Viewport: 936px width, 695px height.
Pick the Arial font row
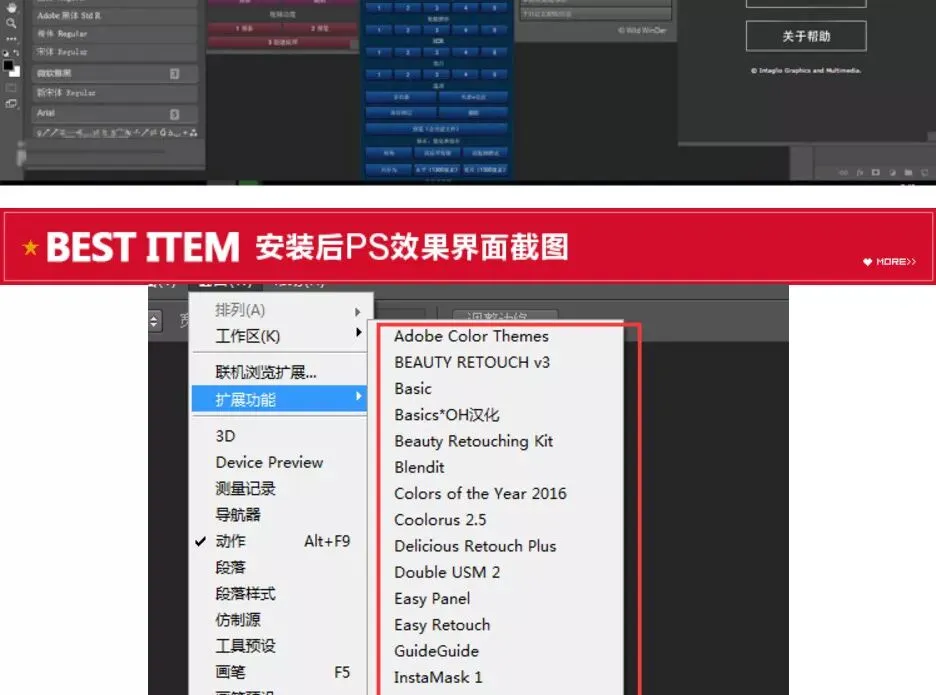[x=115, y=113]
